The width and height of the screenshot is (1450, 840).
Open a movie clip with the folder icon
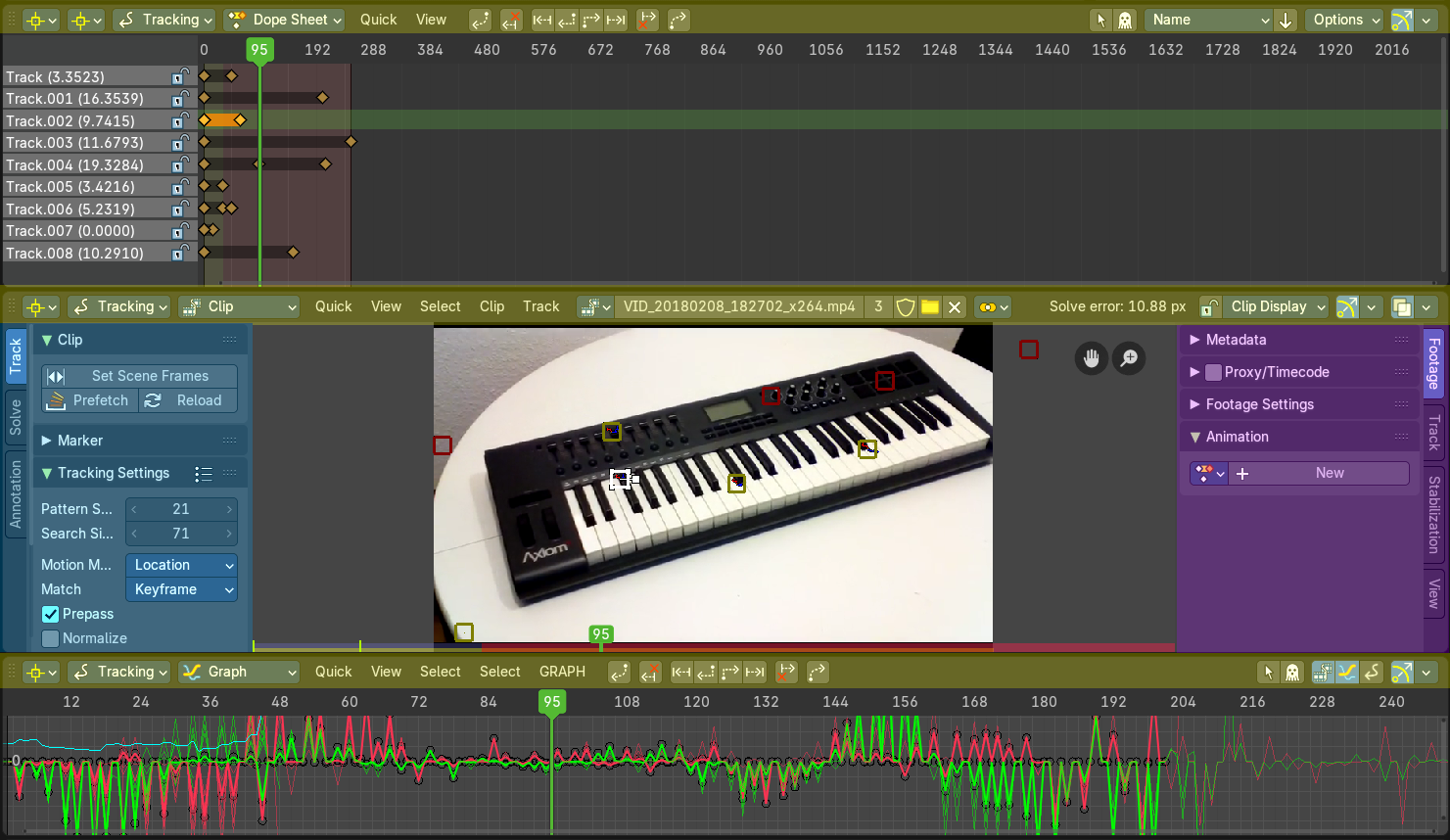coord(930,307)
